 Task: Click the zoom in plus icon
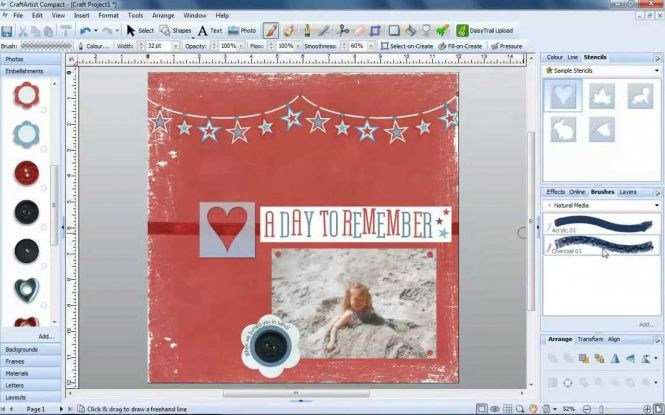(x=647, y=409)
